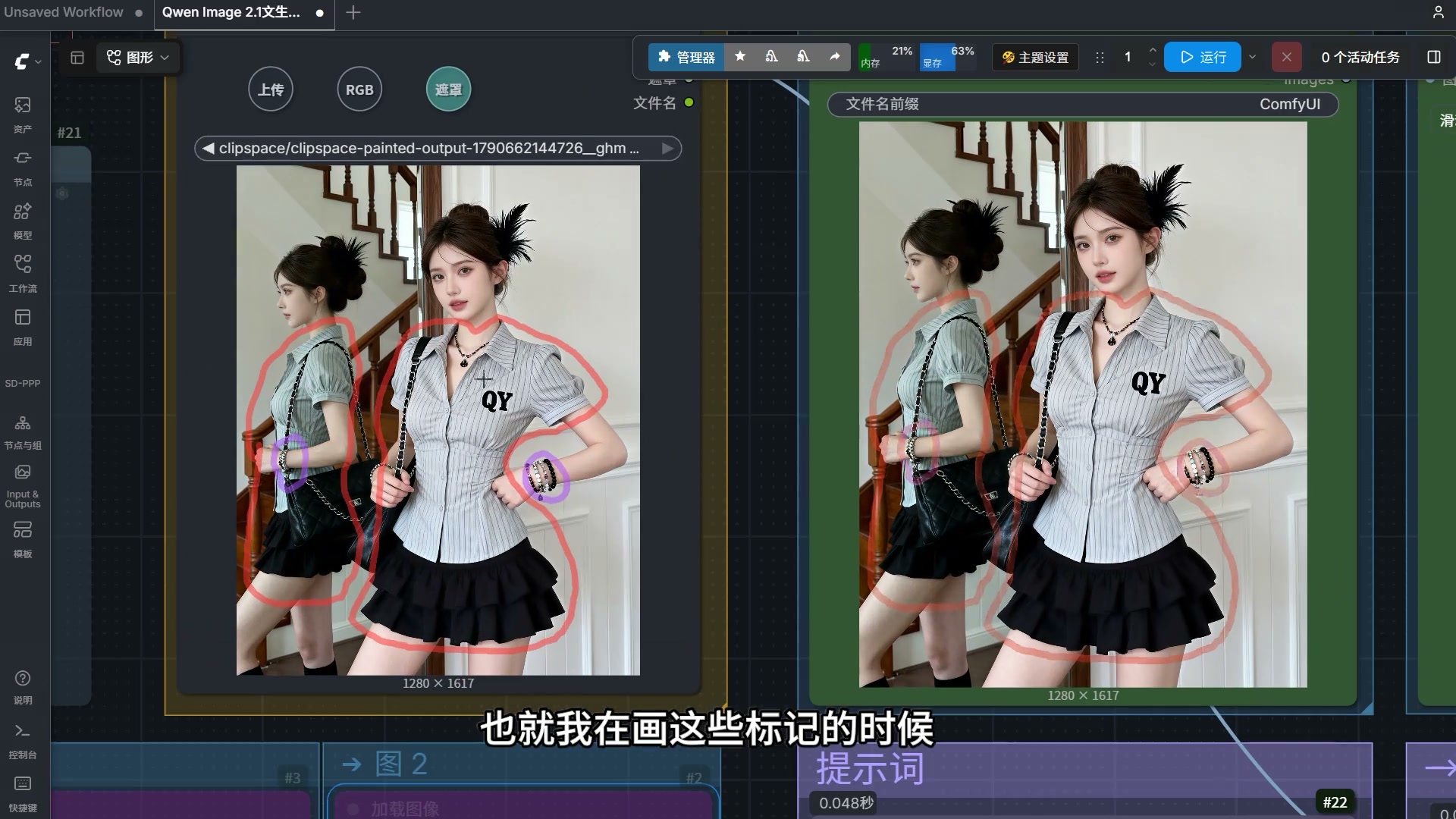This screenshot has height=819, width=1456.
Task: Add a new workflow tab with plus
Action: coord(353,12)
